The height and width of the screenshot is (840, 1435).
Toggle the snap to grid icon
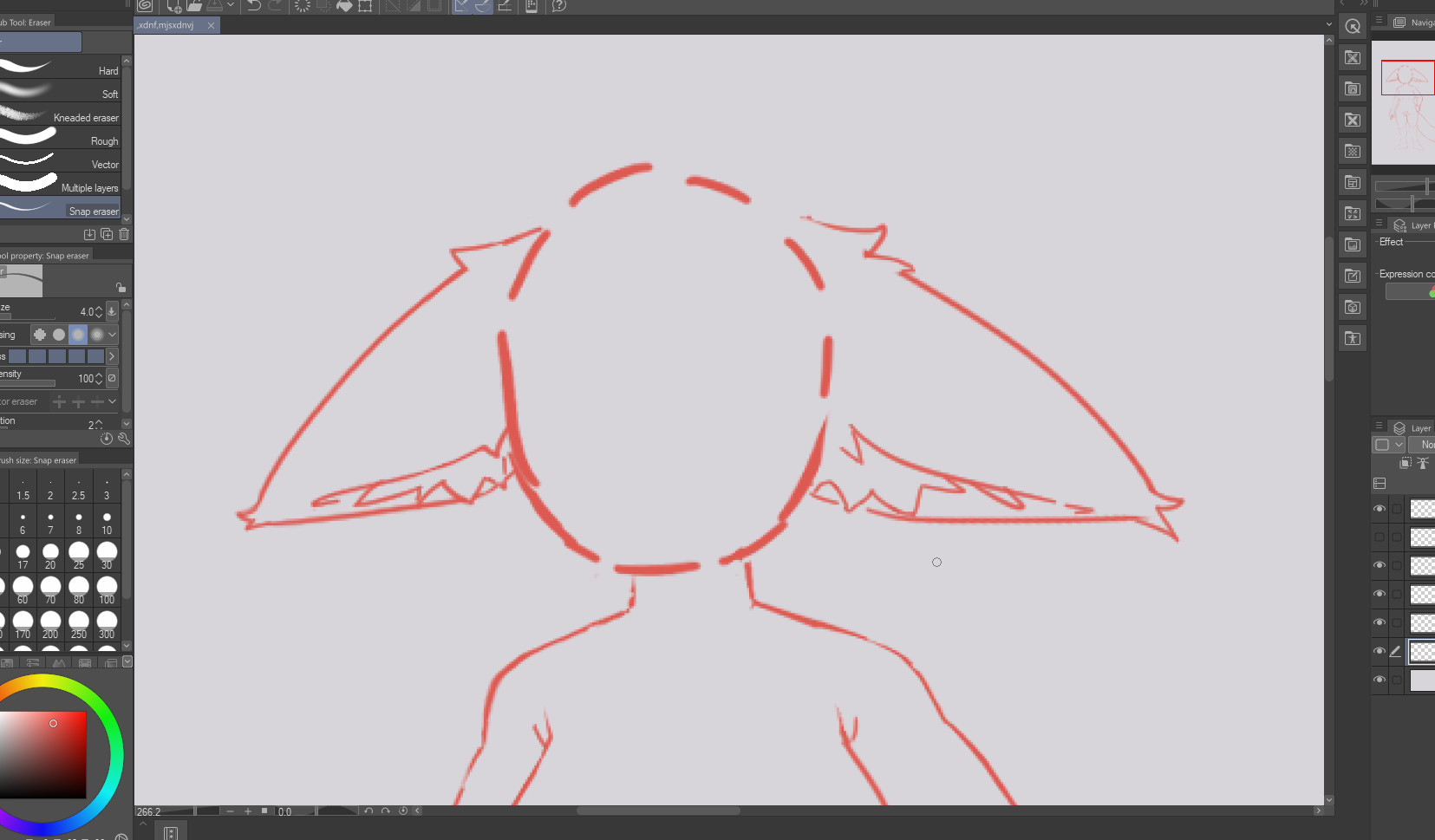pos(504,5)
